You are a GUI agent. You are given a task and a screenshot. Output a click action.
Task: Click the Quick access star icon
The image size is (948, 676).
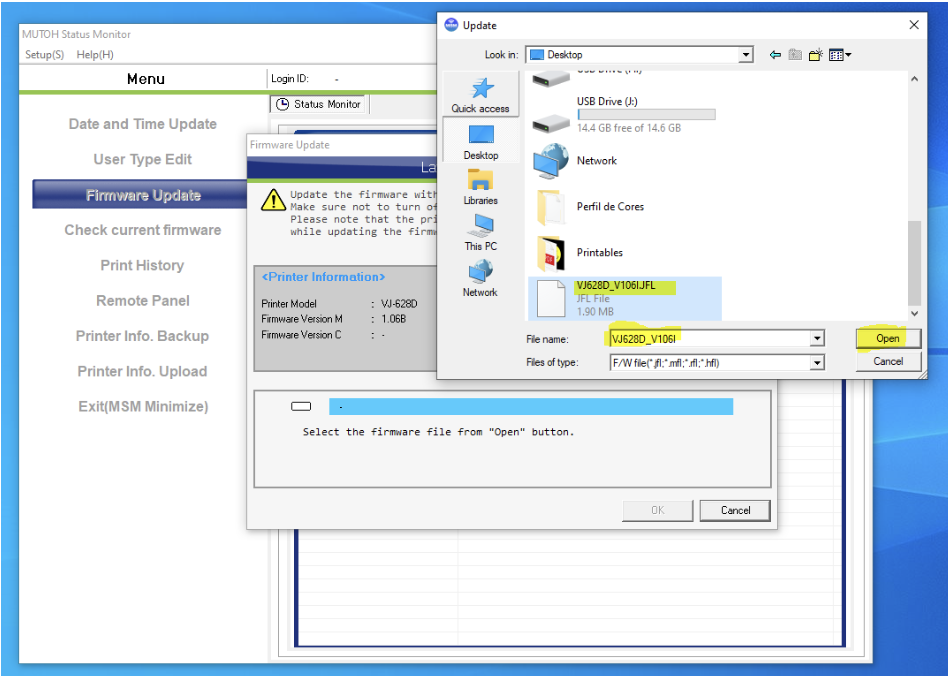[x=480, y=90]
